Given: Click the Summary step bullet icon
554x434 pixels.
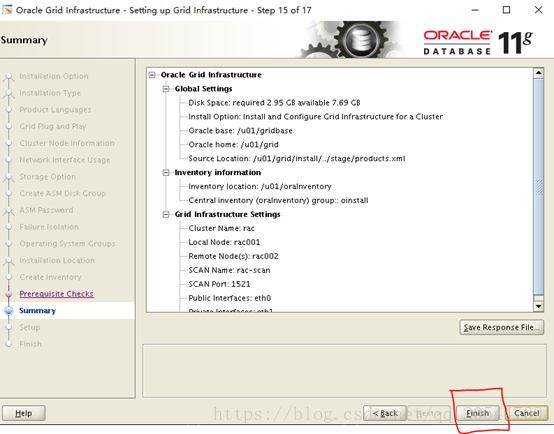Looking at the screenshot, I should 9,311.
